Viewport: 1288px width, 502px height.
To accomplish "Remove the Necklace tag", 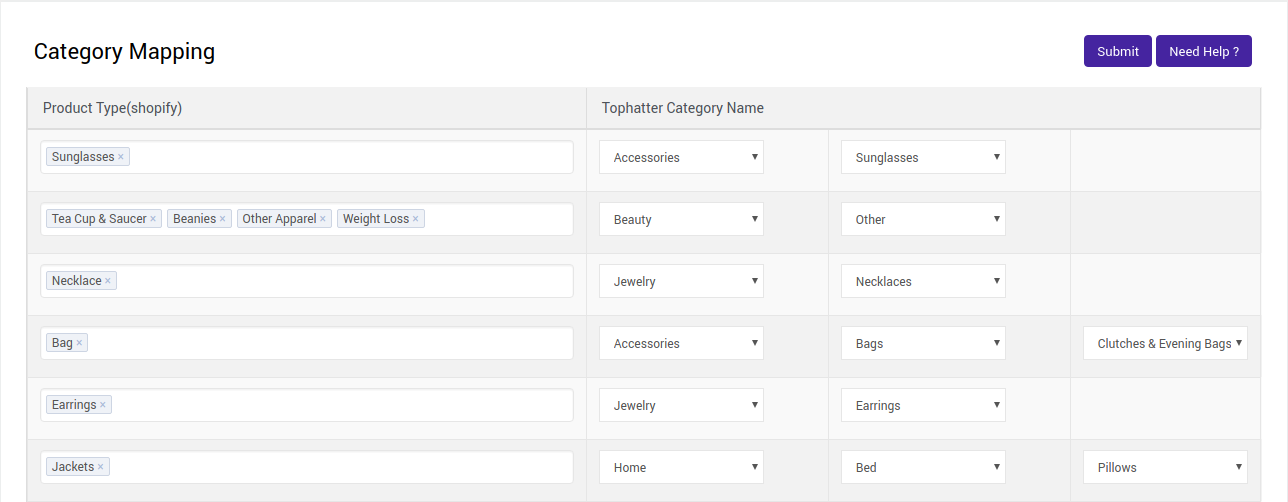I will click(108, 281).
